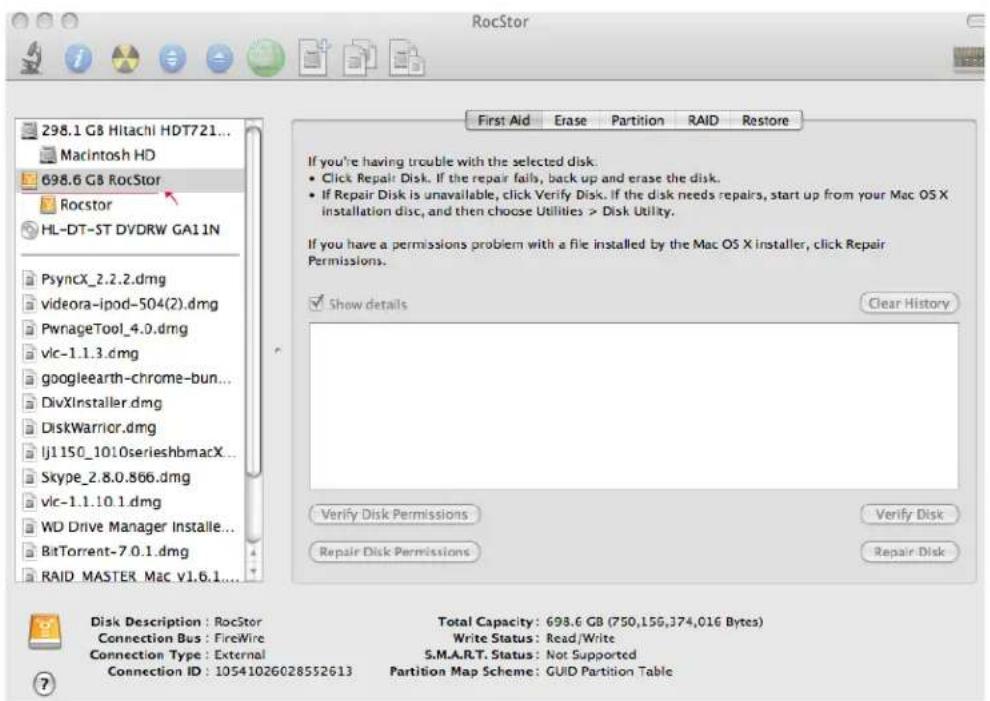990x701 pixels.
Task: Select vlc-1.1.10.1.dmg disk image
Action: point(129,502)
